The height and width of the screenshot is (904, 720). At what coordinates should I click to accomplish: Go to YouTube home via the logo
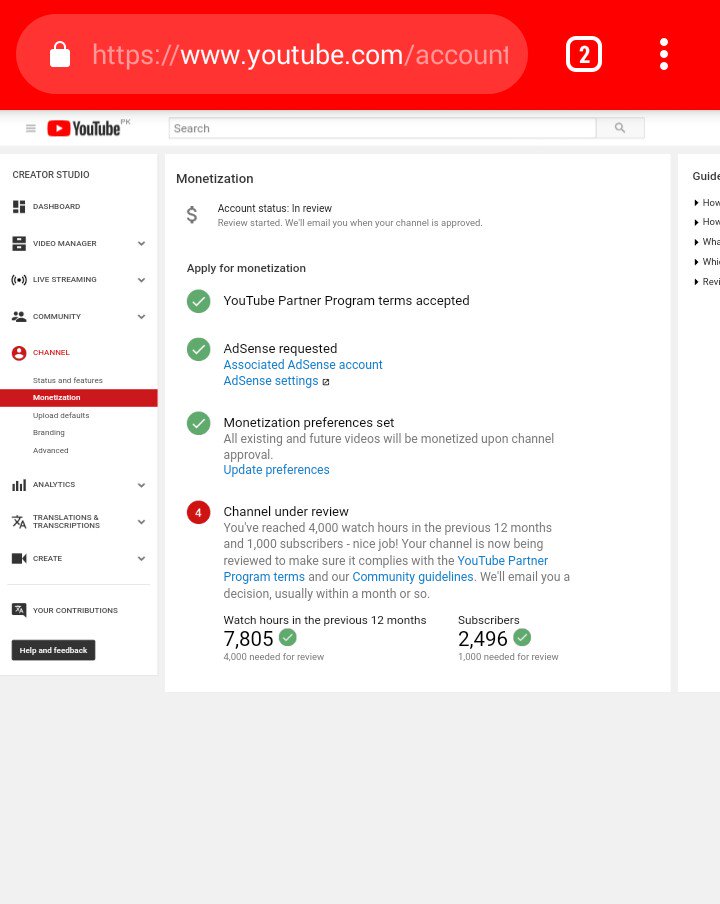click(84, 128)
